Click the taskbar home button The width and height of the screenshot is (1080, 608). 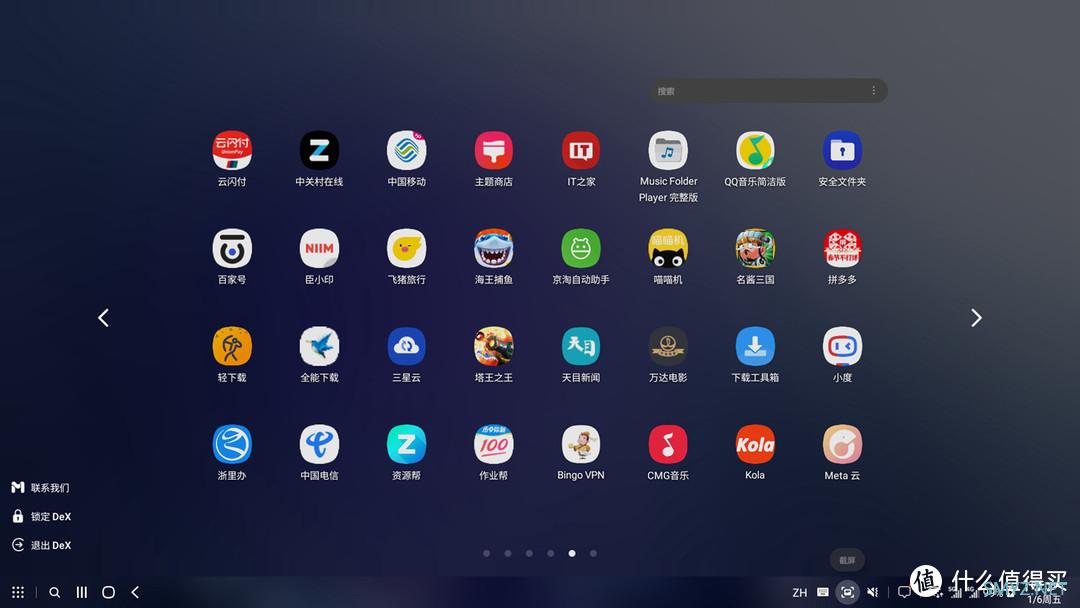coord(108,592)
